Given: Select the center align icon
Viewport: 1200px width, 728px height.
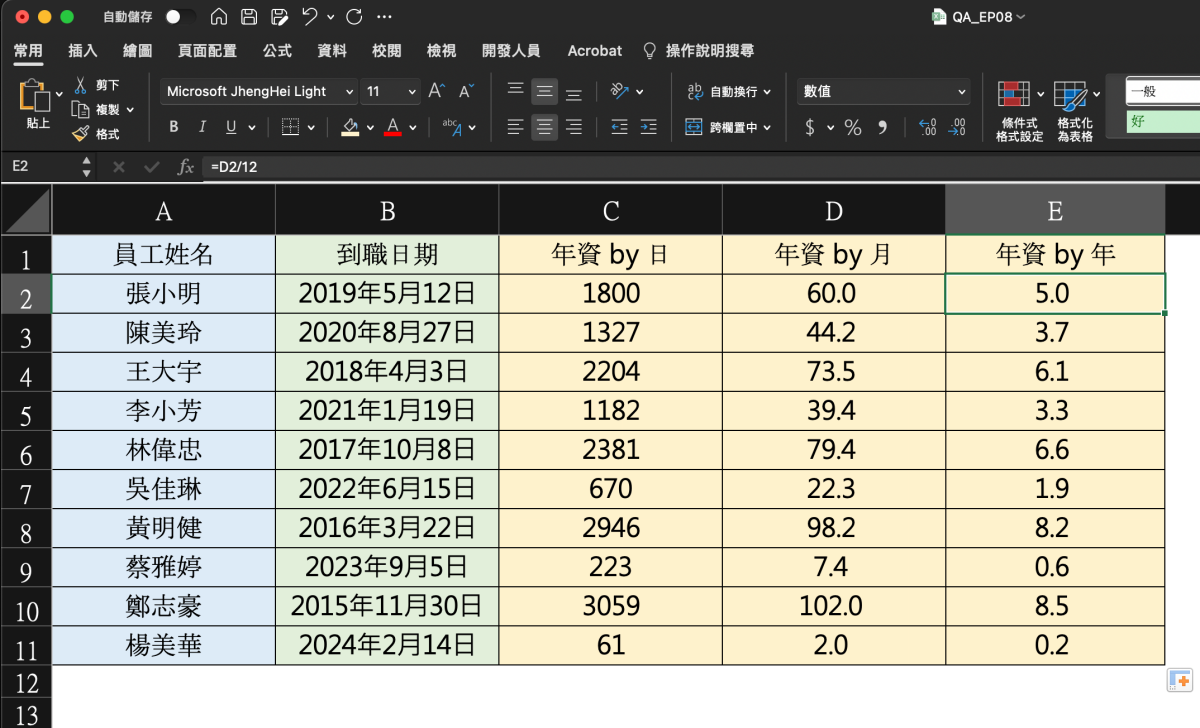Looking at the screenshot, I should [544, 127].
